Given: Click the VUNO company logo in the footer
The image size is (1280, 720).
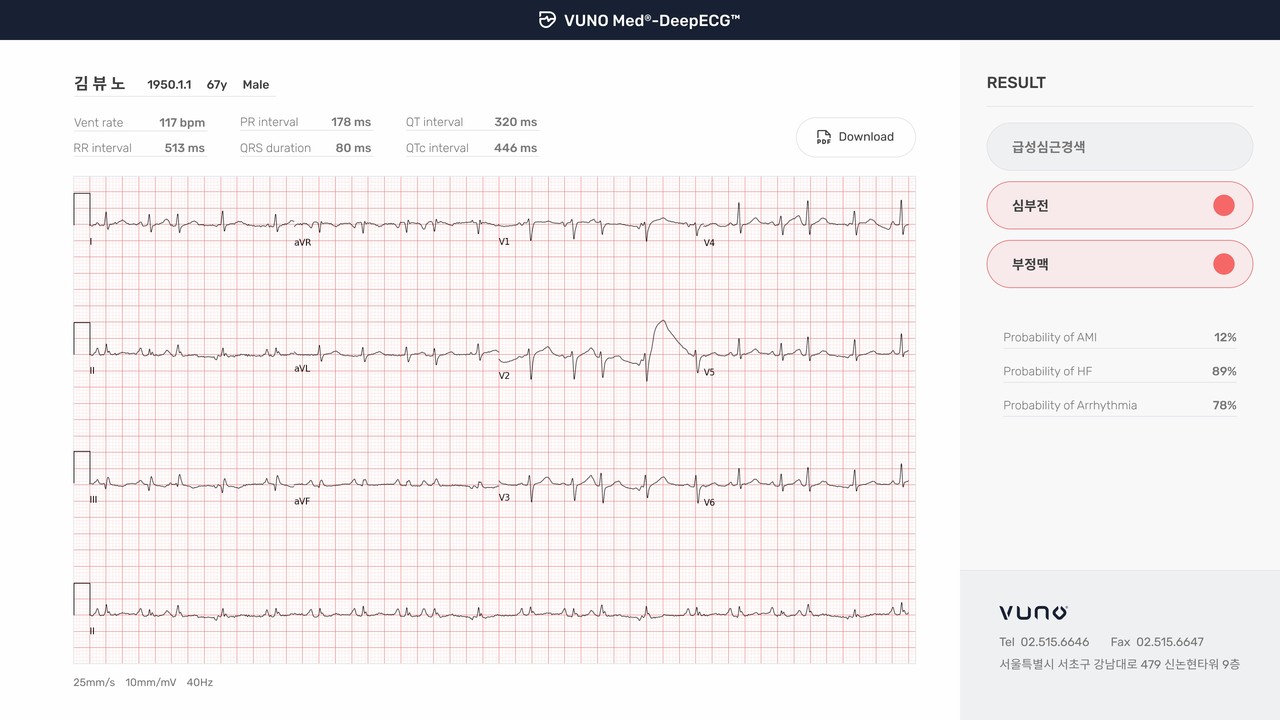Looking at the screenshot, I should 1031,611.
